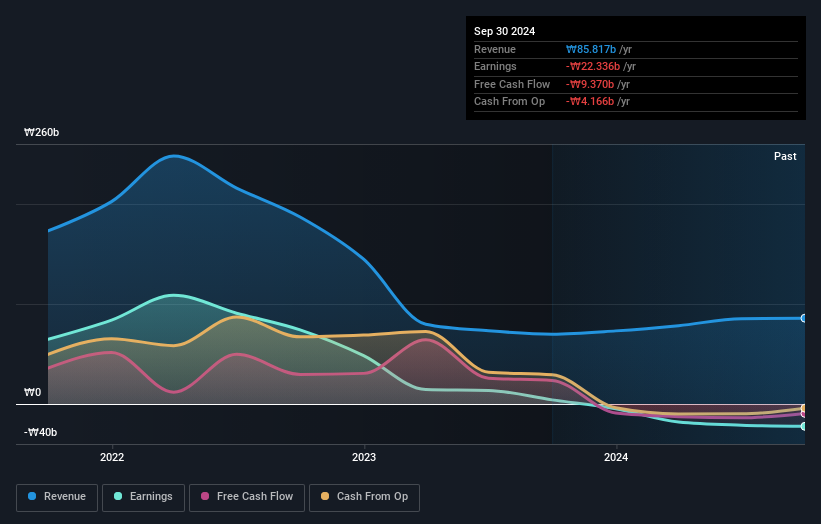Click the -₩9.370b free cash flow value
Viewport: 821px width, 524px height.
[x=590, y=84]
